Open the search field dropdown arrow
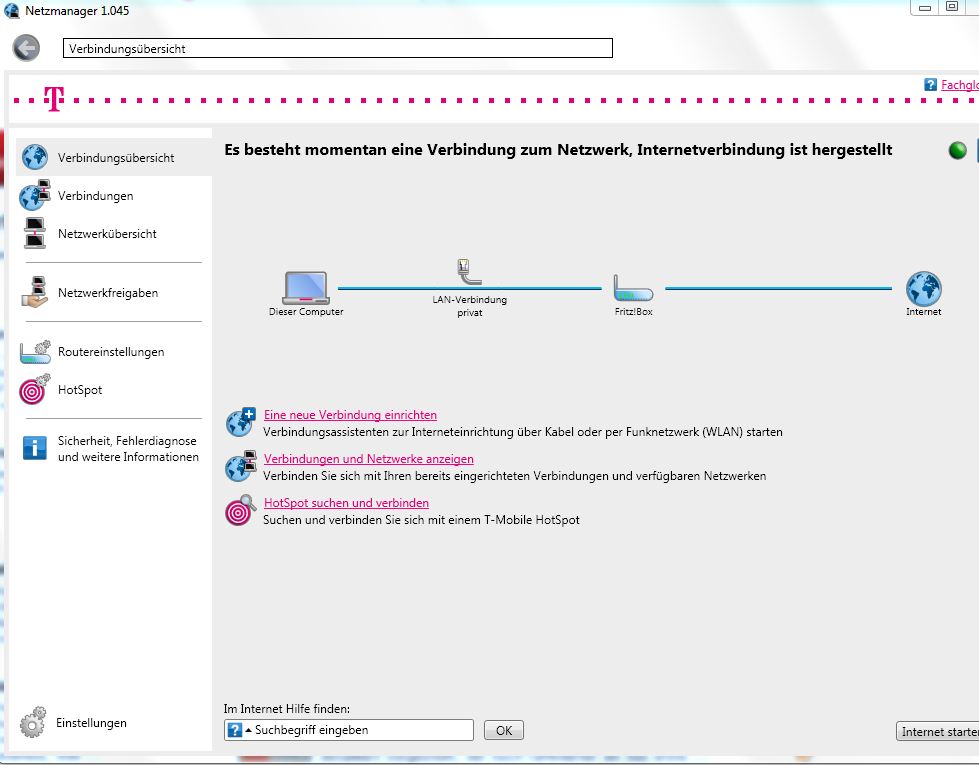The image size is (979, 765). (248, 729)
